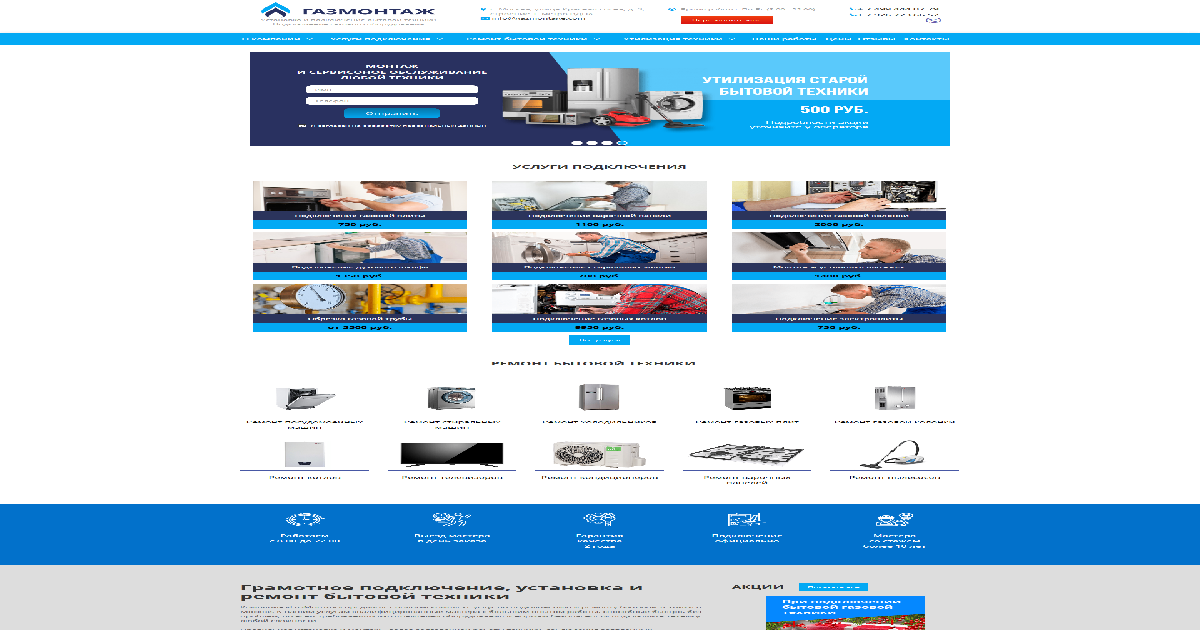This screenshot has height=630, width=1200.
Task: Select the fourth banner carousel dot
Action: tap(620, 143)
